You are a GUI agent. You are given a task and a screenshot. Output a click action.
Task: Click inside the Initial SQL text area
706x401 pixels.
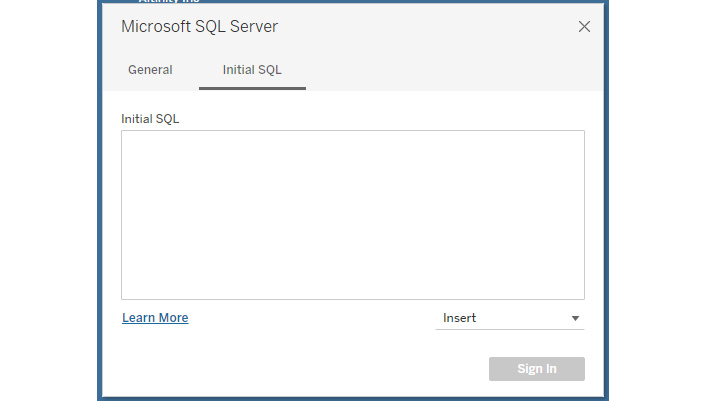click(353, 215)
